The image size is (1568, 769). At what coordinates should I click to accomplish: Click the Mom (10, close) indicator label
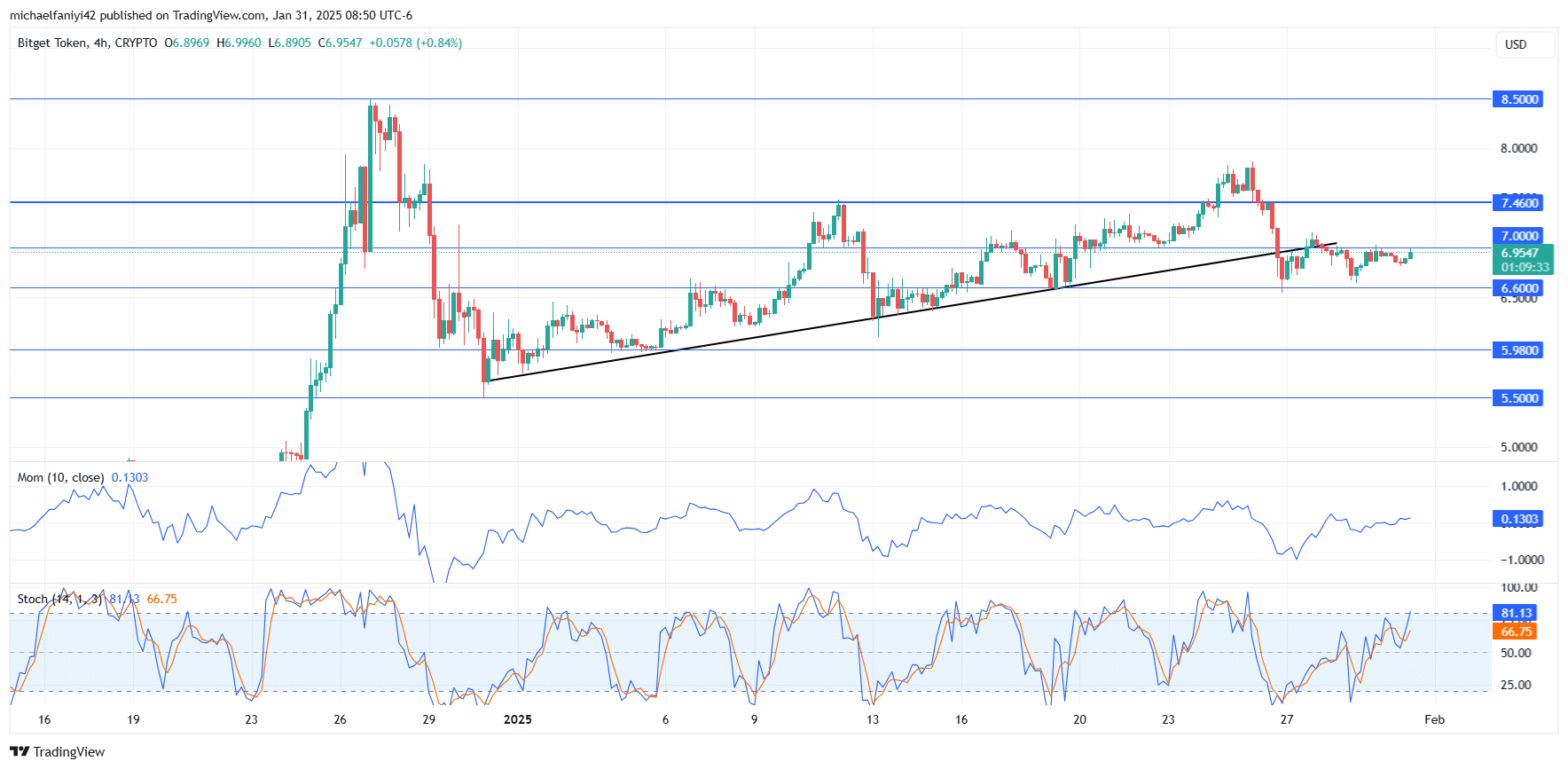tap(60, 477)
